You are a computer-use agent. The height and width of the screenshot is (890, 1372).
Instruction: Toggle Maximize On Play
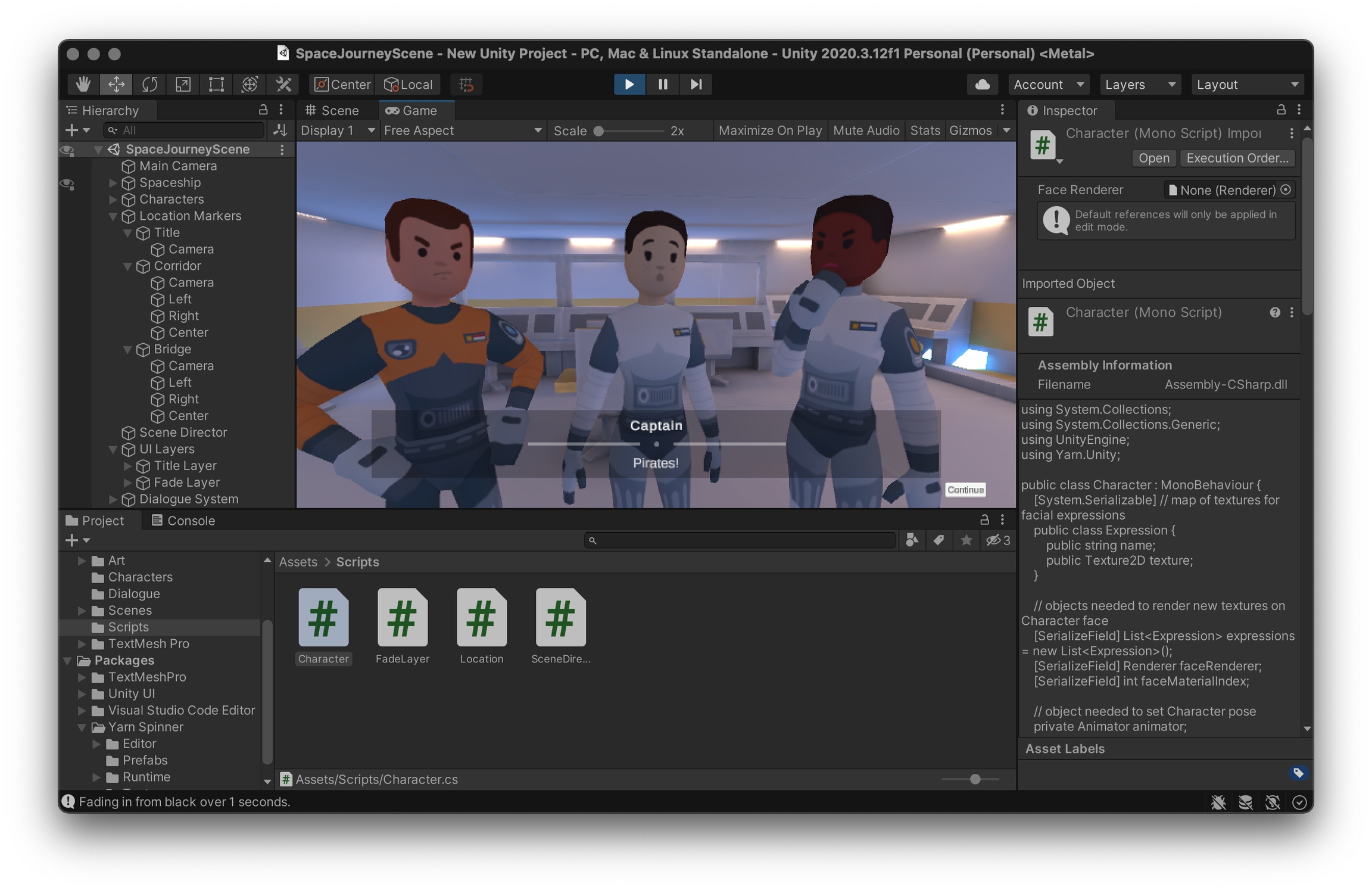769,130
